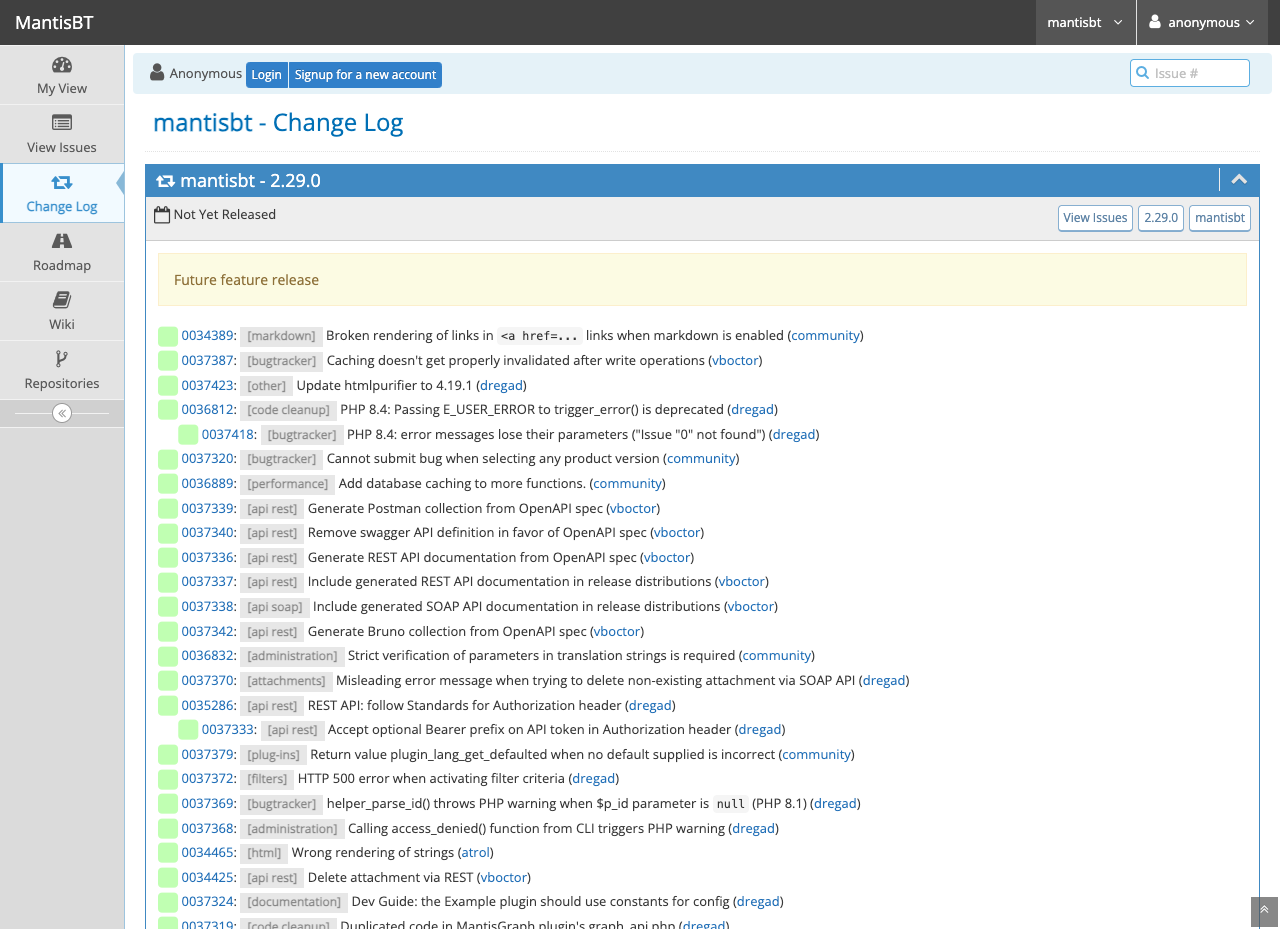Open issue 0034425 link
The image size is (1280, 929).
(x=208, y=877)
